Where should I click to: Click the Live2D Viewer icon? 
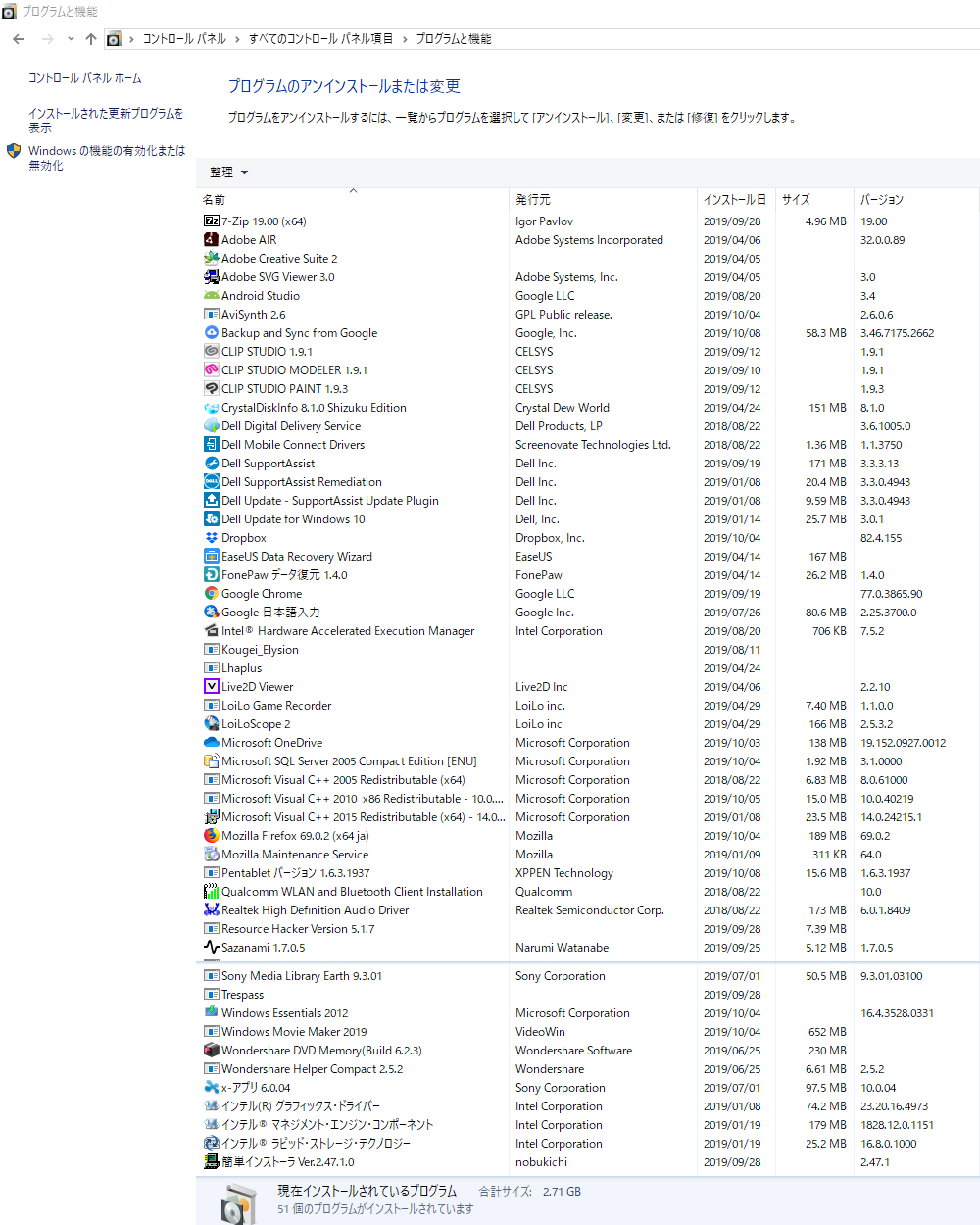coord(211,687)
